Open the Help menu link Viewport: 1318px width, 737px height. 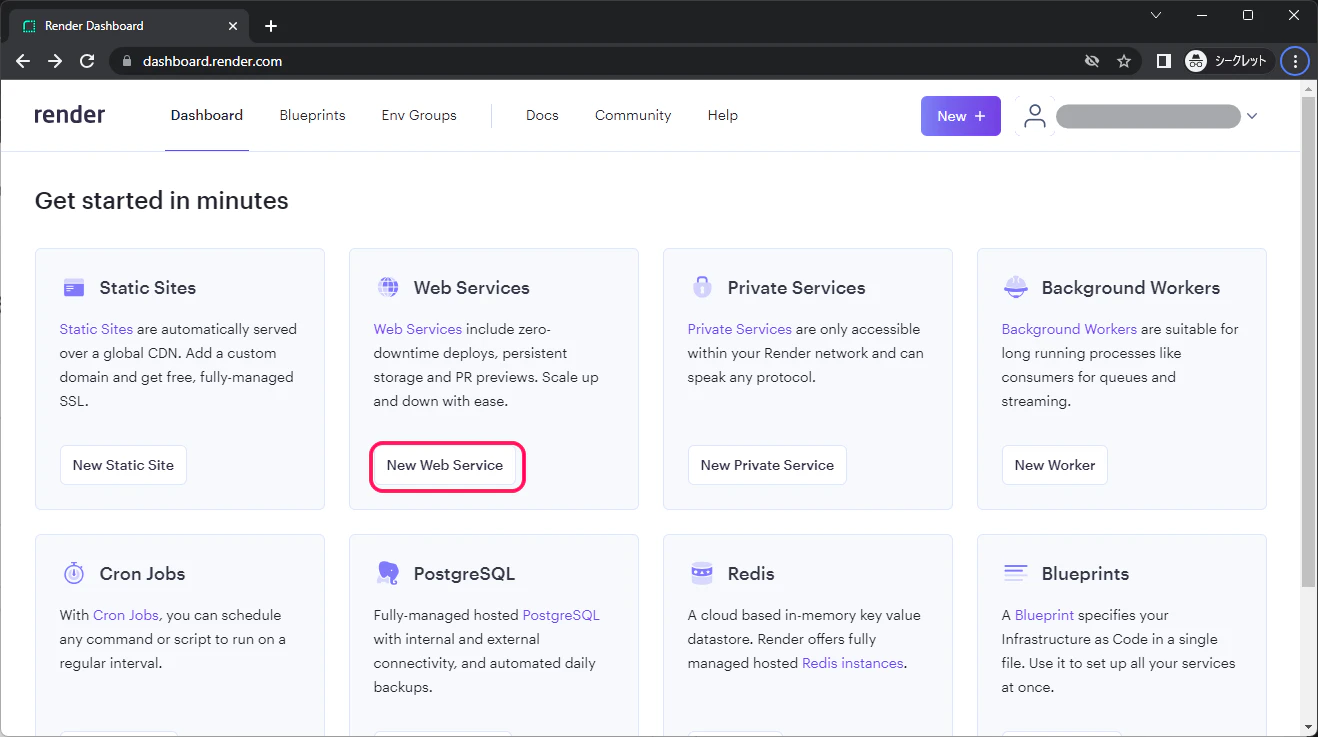click(723, 115)
